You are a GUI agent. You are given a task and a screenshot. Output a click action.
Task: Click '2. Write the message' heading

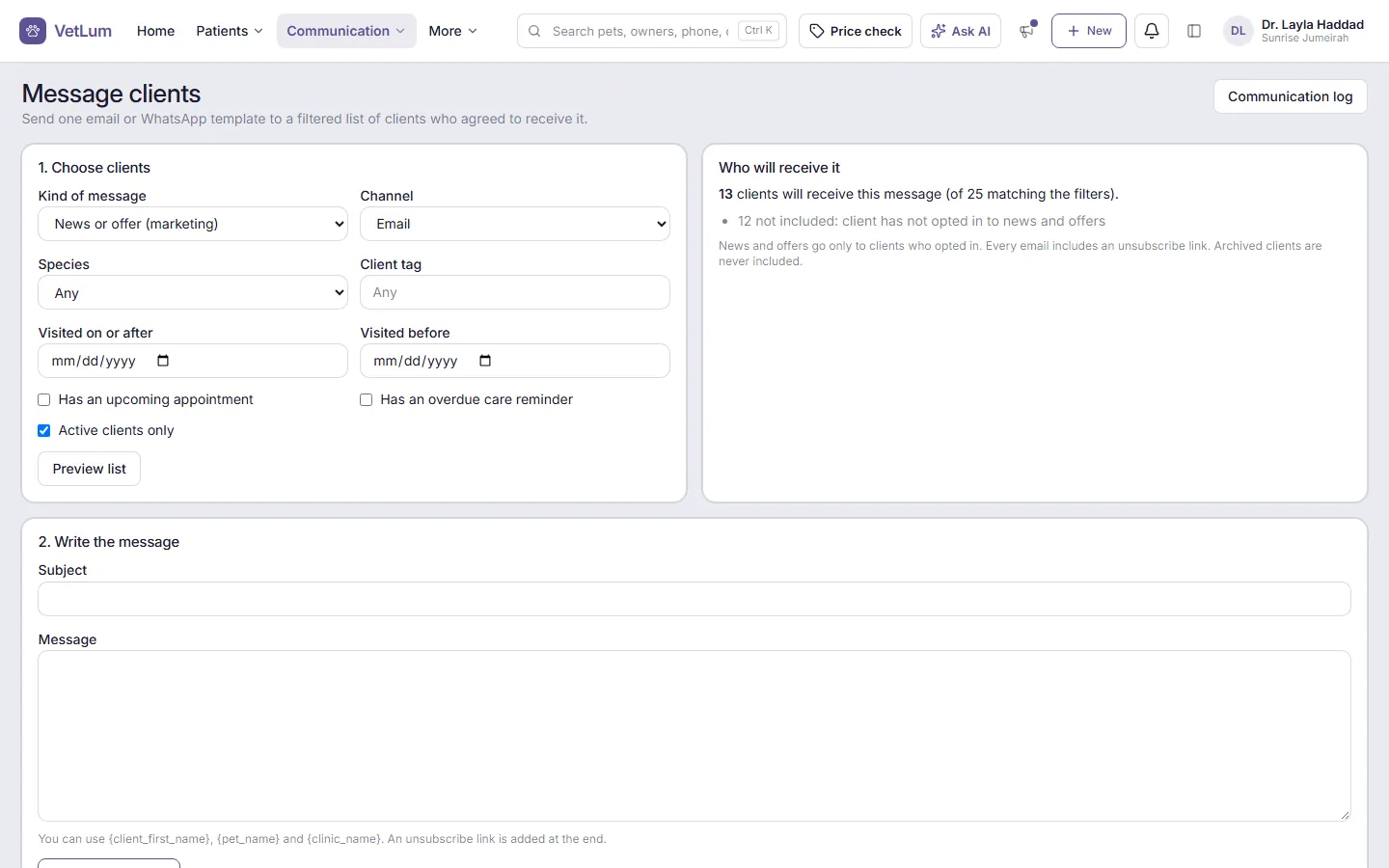tap(109, 542)
